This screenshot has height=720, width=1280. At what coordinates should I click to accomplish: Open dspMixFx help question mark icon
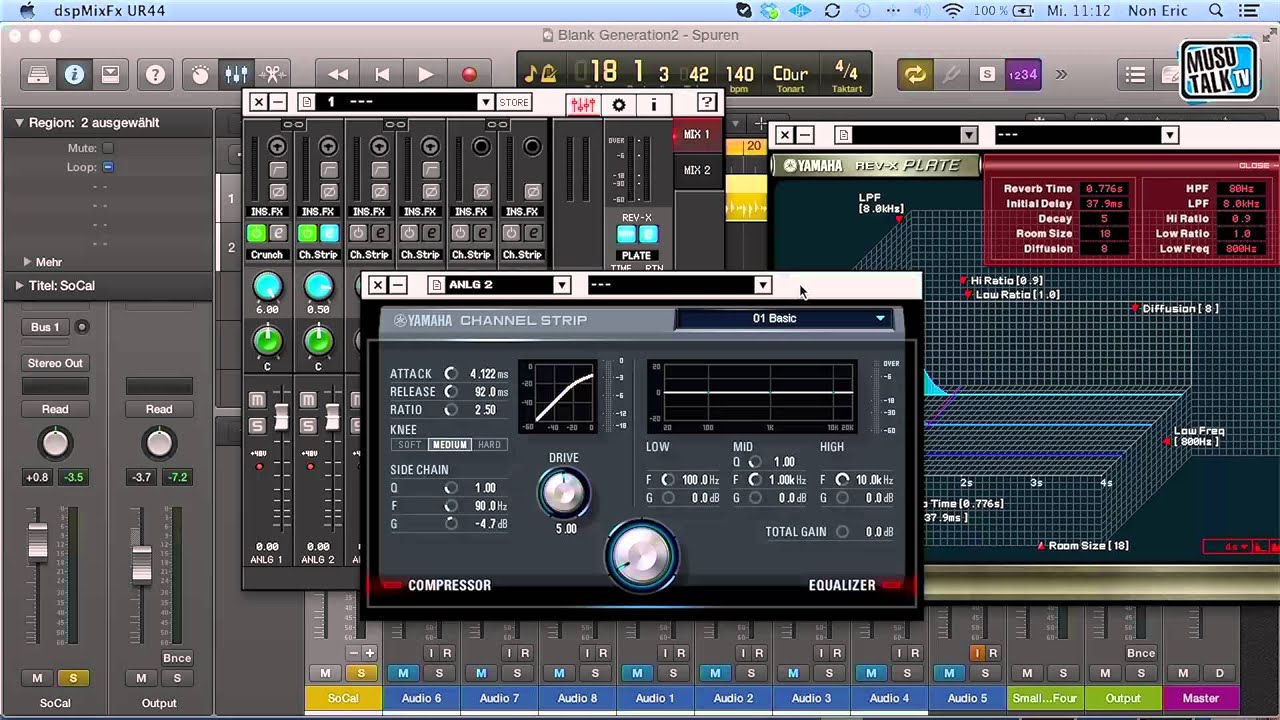pyautogui.click(x=706, y=102)
